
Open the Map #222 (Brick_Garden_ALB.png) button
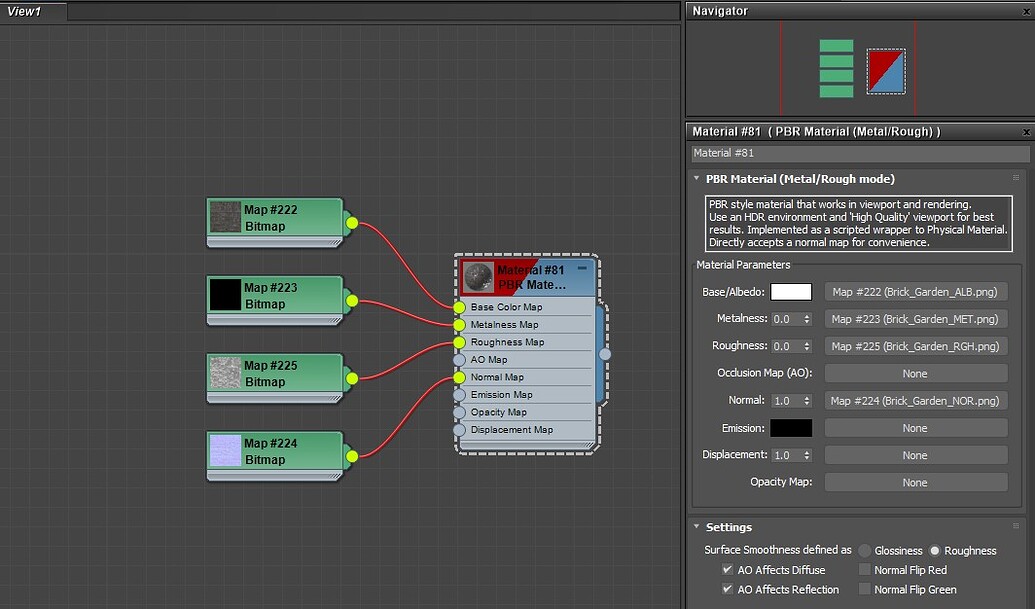[915, 291]
